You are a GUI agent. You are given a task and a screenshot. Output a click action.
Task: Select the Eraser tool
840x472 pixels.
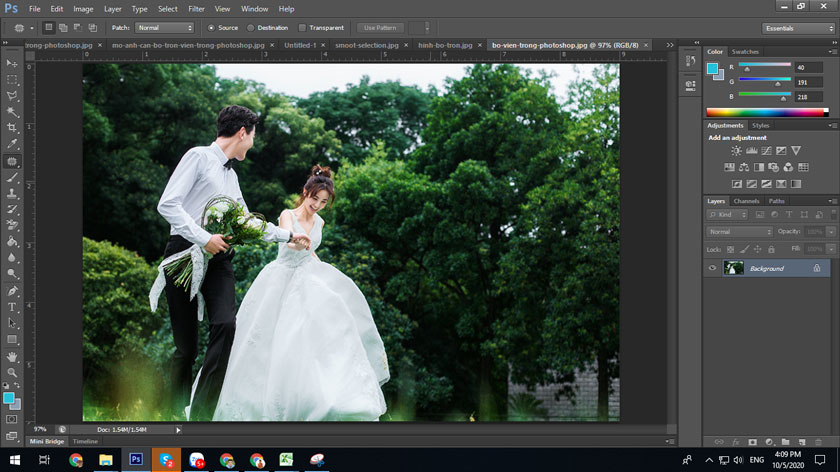click(x=12, y=225)
